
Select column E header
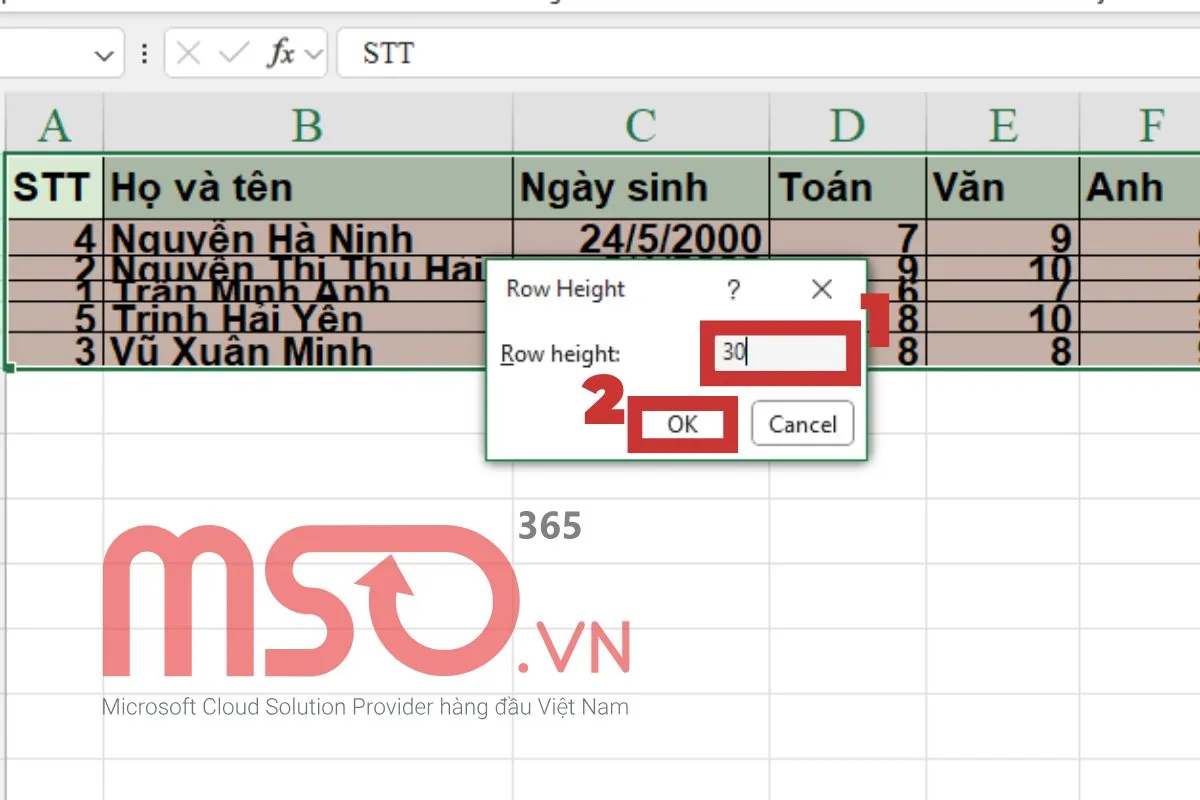[x=1002, y=126]
